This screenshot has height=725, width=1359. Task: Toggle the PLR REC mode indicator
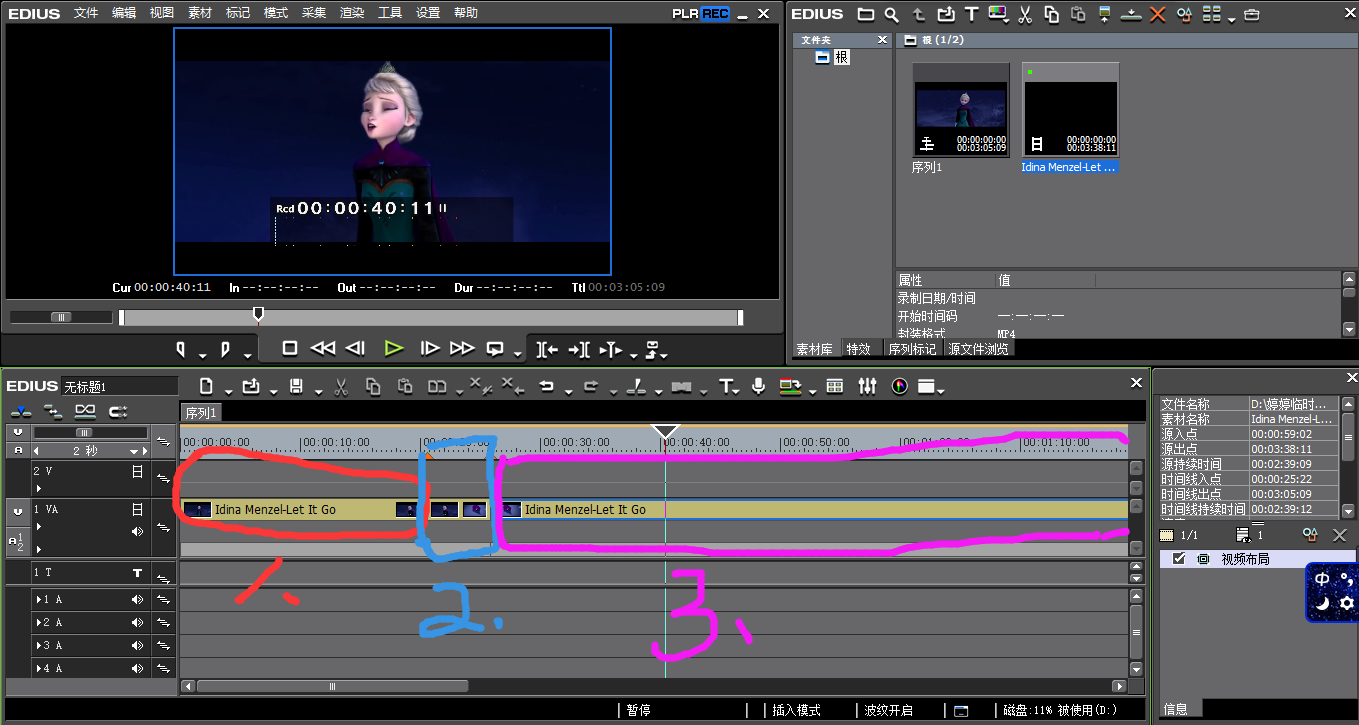point(700,13)
